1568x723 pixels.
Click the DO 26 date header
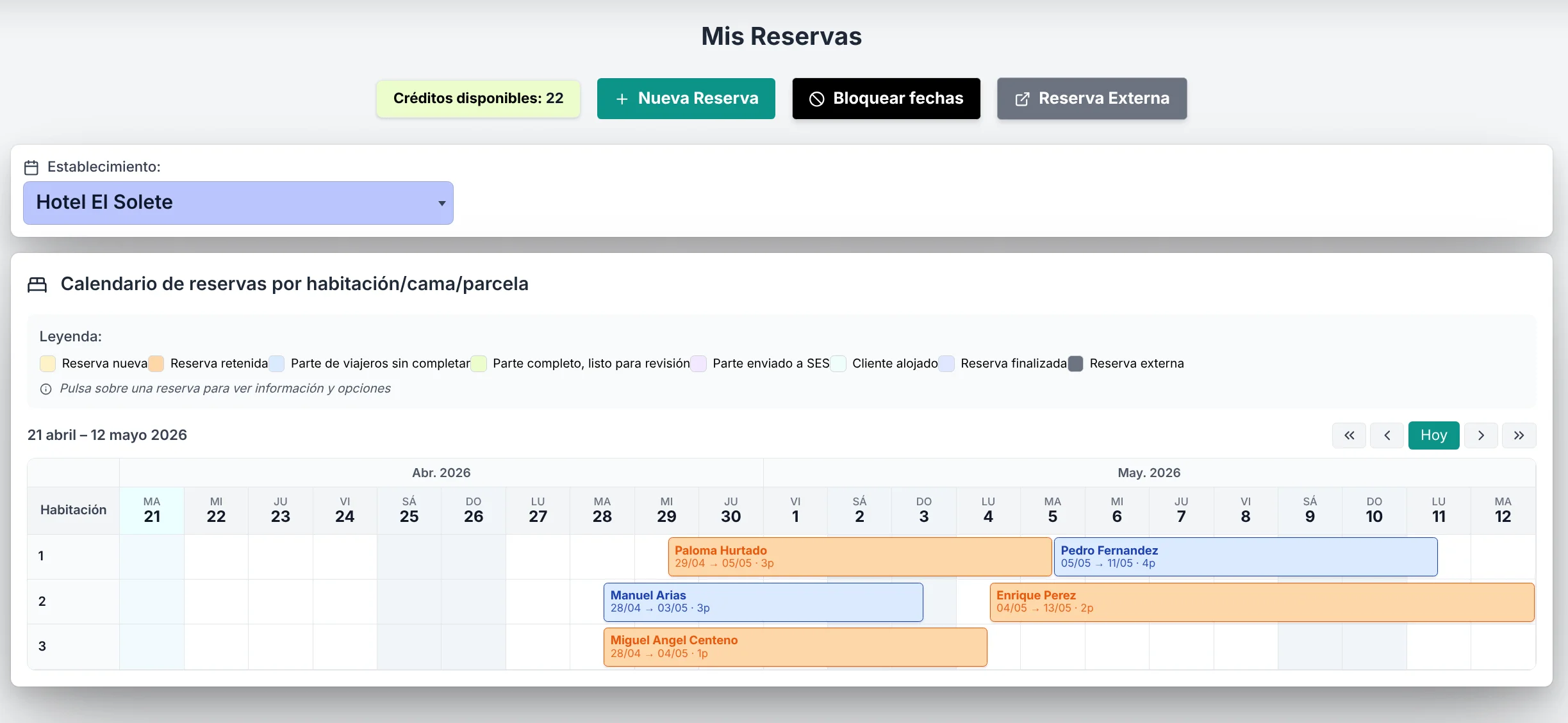pos(474,510)
